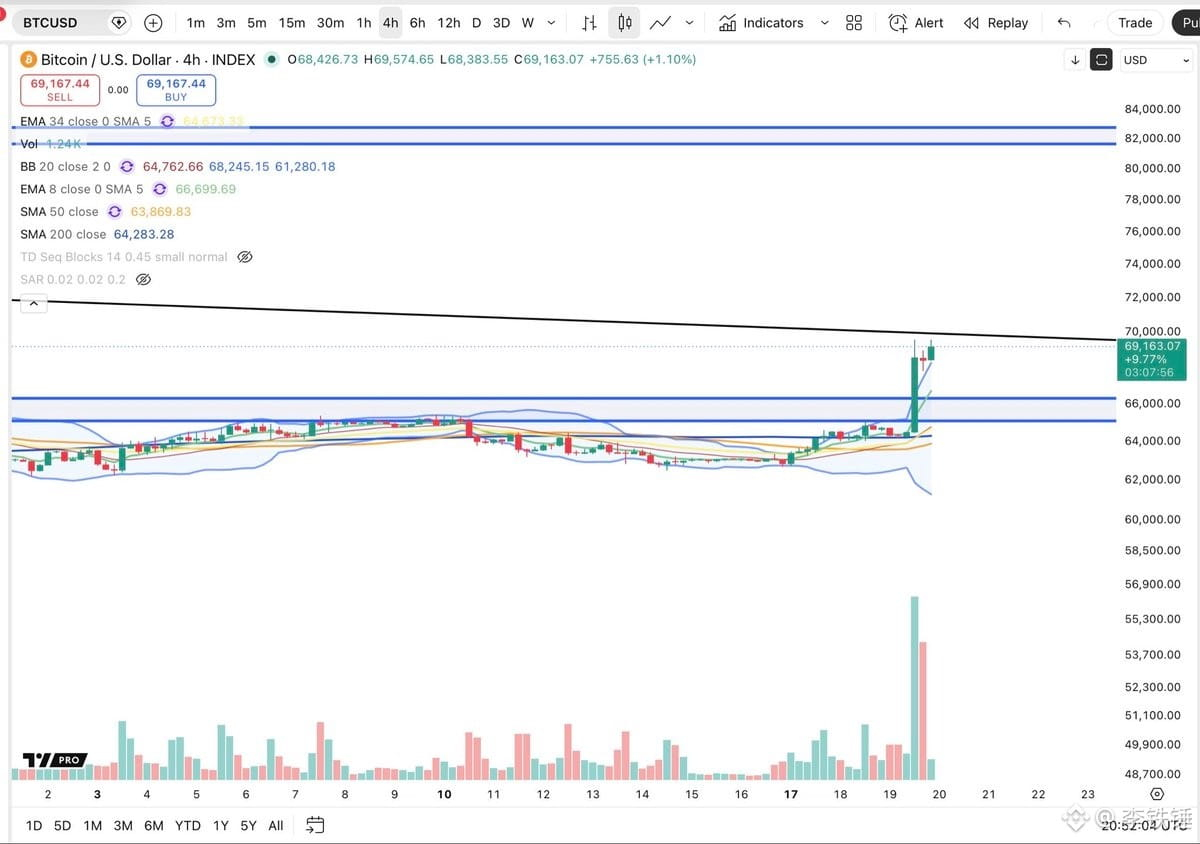Click refresh icon on SMA 50 legend

click(114, 212)
